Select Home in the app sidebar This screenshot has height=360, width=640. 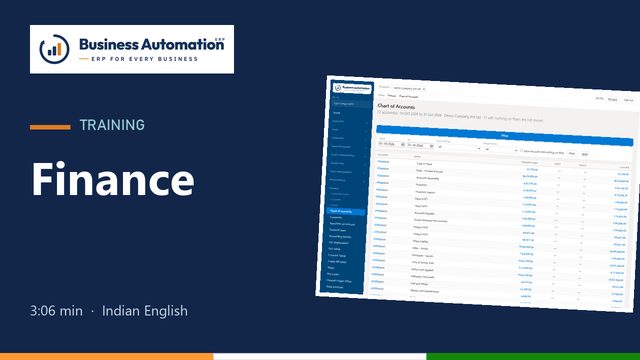pyautogui.click(x=337, y=113)
